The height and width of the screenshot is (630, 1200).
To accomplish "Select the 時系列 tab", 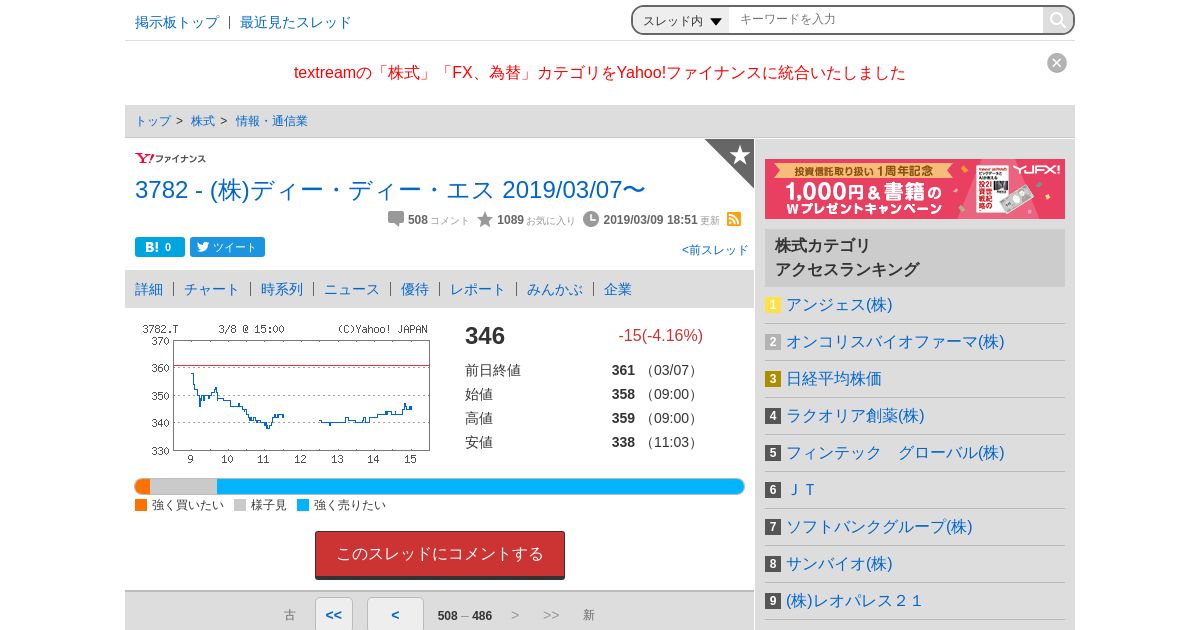I will coord(282,289).
